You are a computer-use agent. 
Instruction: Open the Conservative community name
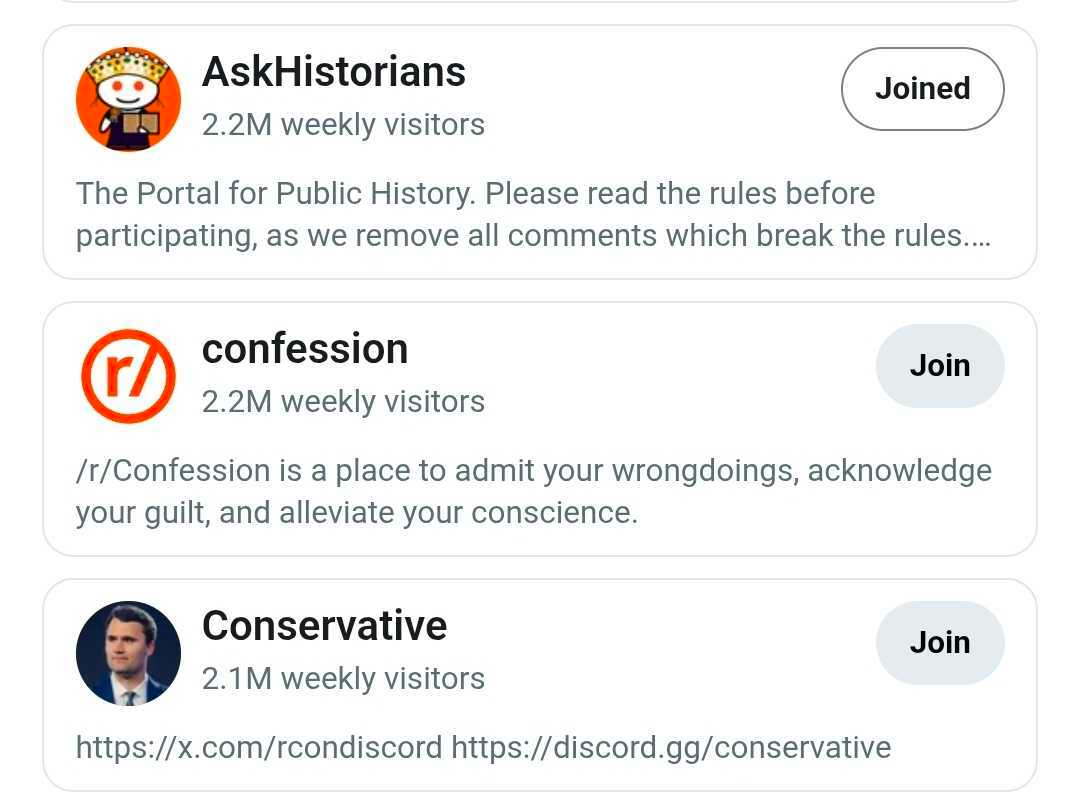(324, 626)
